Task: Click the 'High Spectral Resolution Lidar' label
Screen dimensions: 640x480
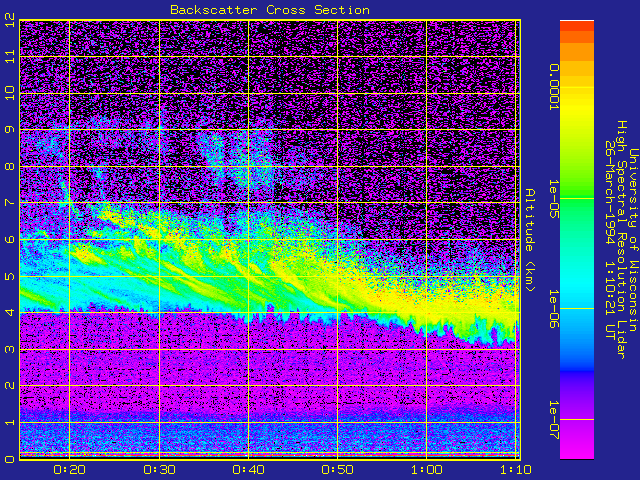Action: [621, 240]
